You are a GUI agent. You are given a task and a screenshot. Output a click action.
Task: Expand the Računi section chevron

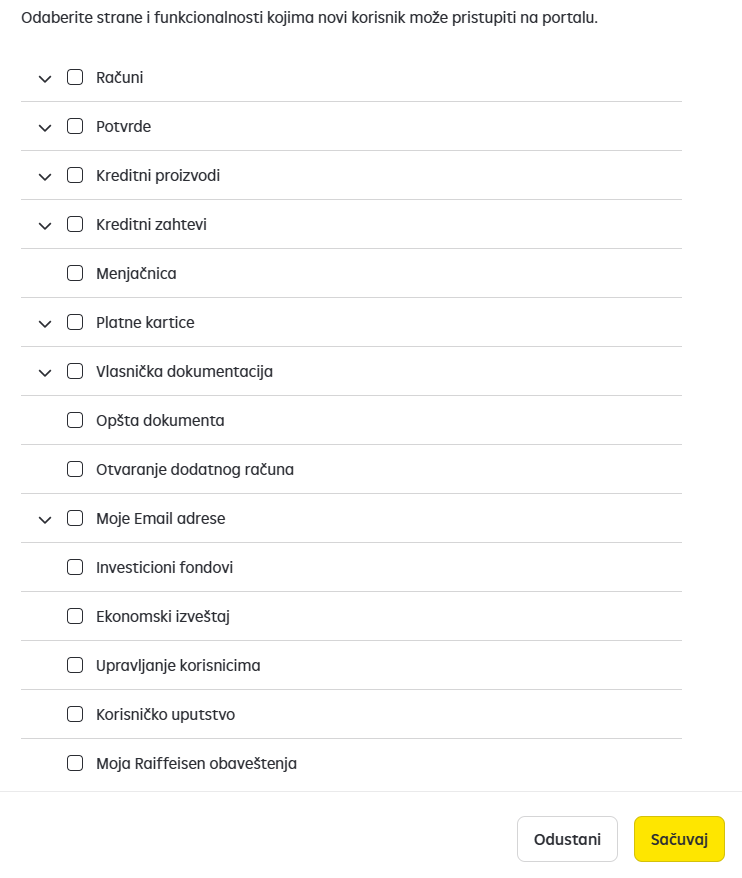click(x=45, y=78)
